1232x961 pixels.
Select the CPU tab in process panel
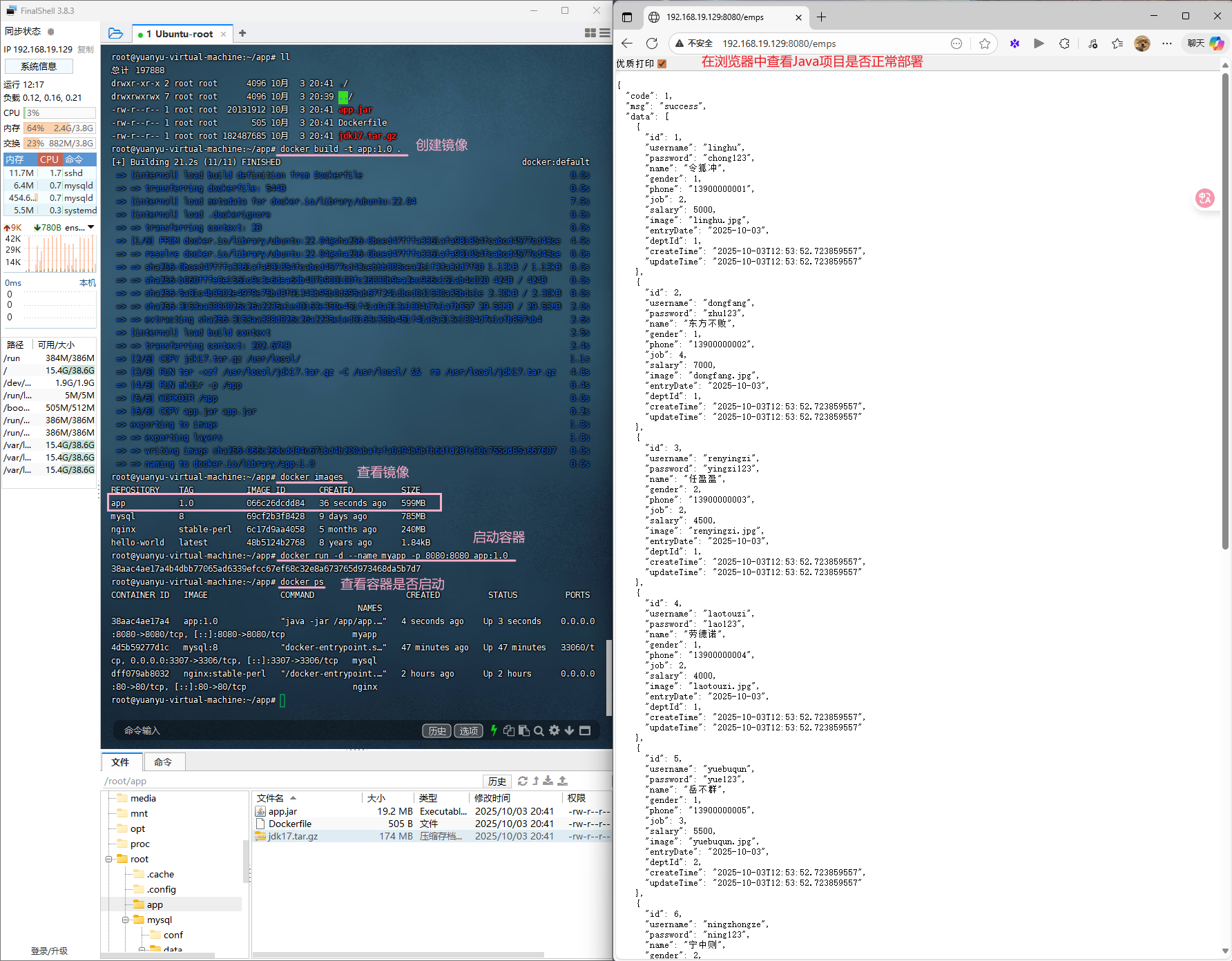coord(49,159)
